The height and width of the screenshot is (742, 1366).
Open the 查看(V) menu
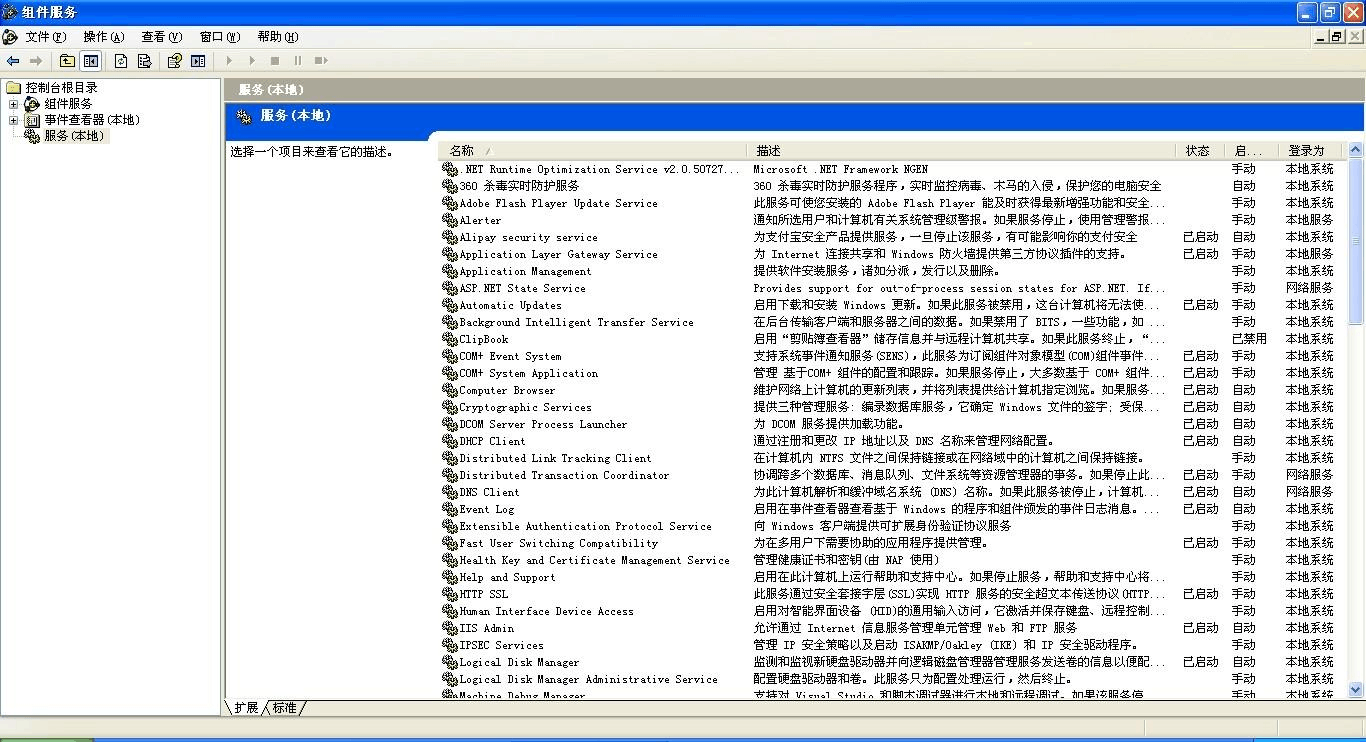click(161, 37)
